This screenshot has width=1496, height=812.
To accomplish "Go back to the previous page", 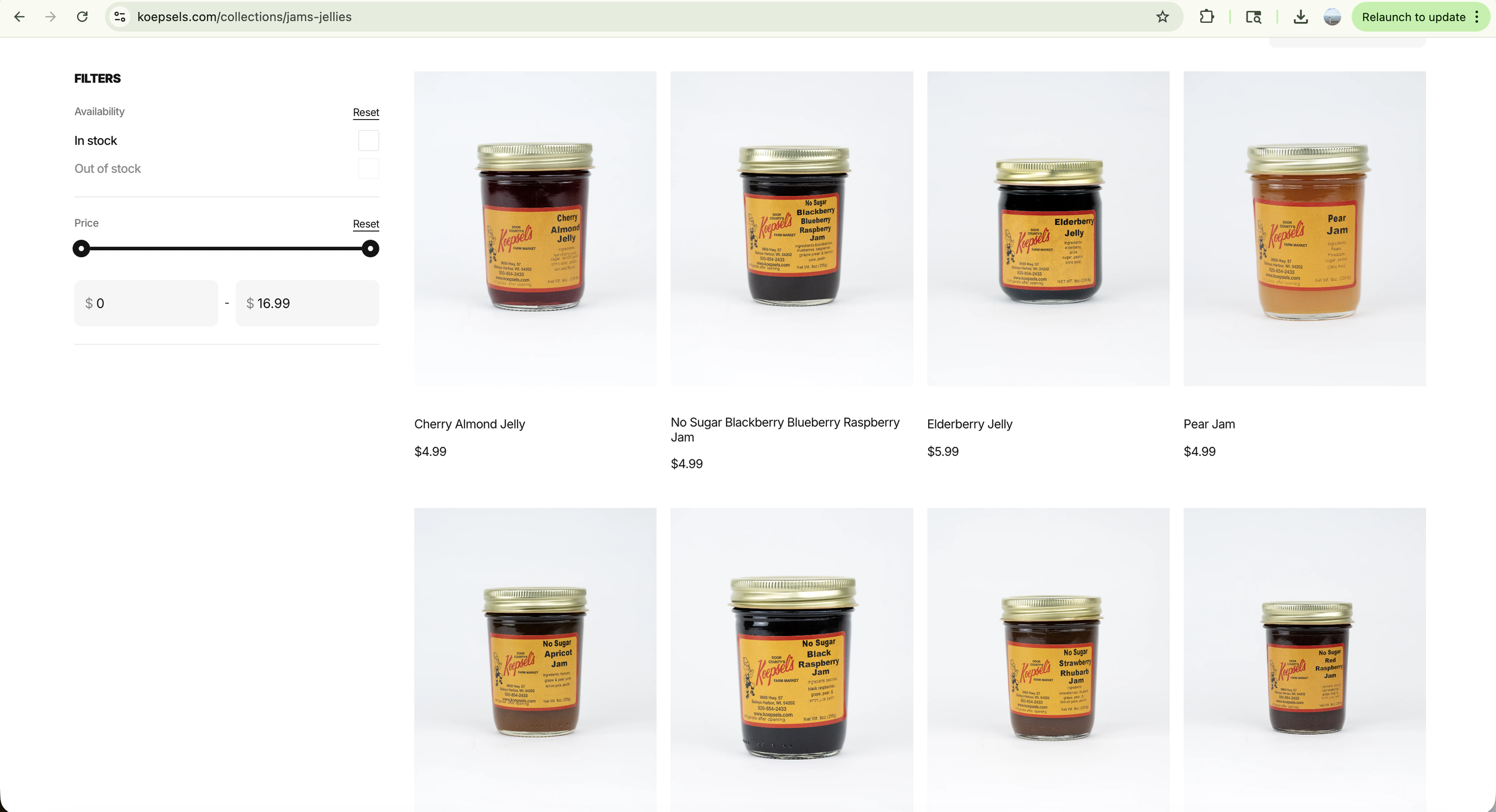I will click(x=19, y=17).
